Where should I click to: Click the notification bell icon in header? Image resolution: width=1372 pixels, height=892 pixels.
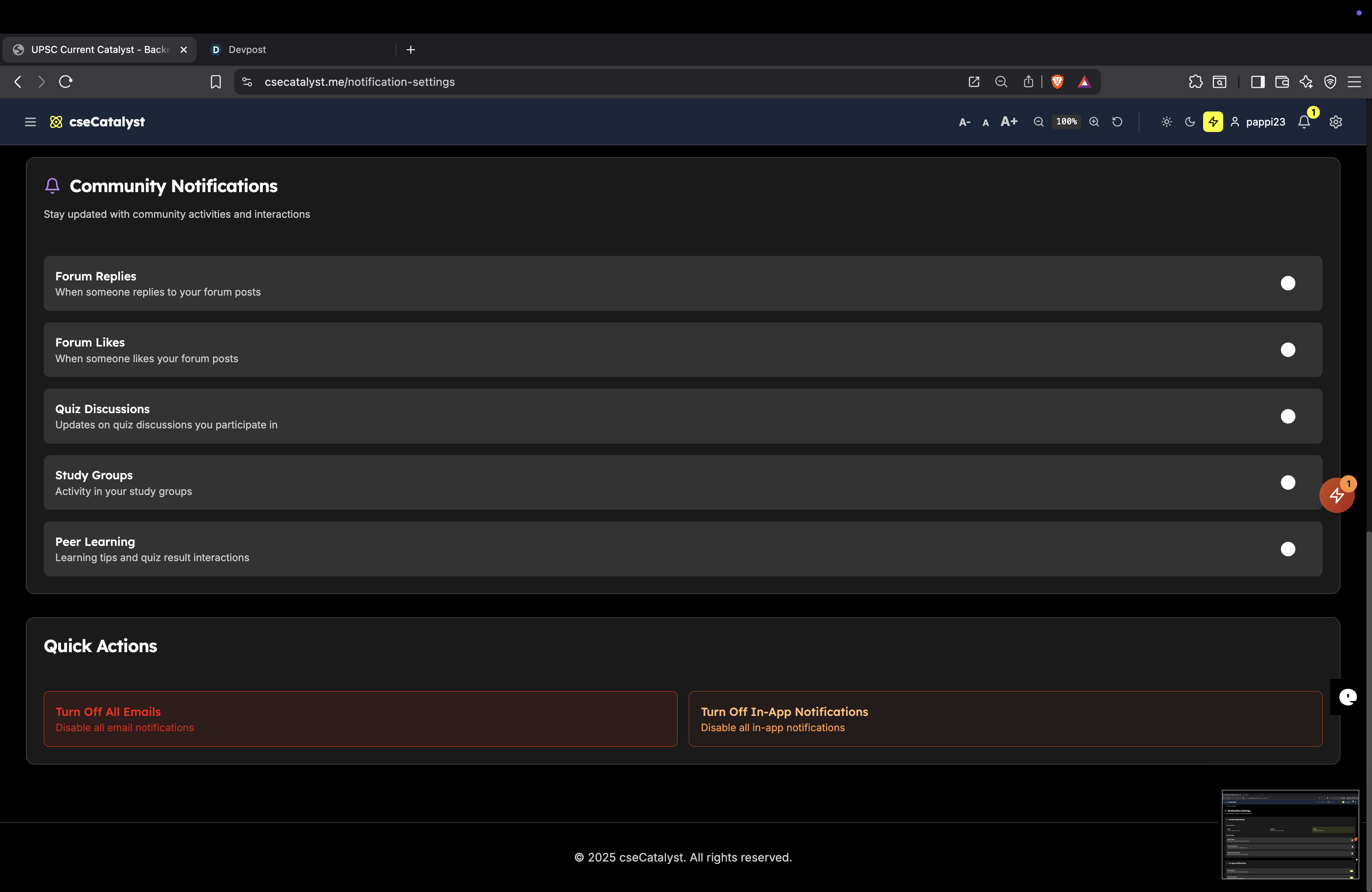coord(1304,122)
